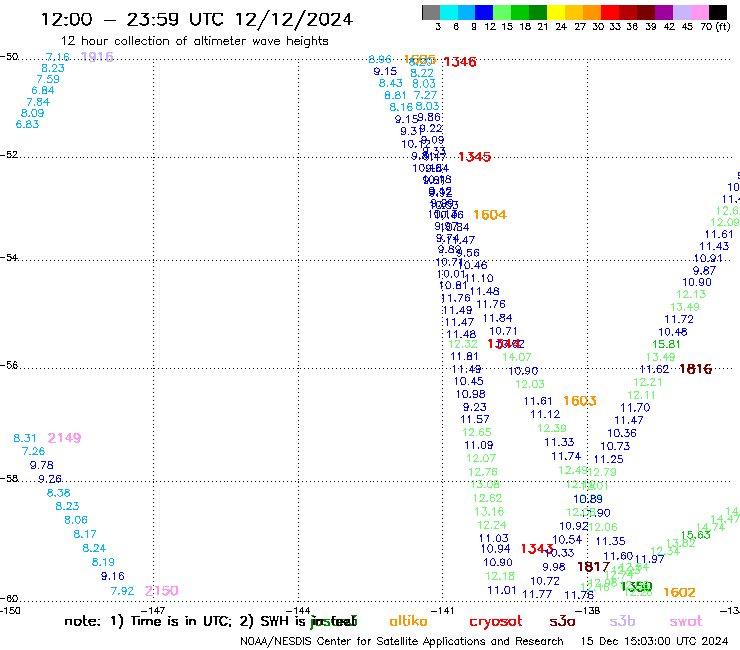
Task: Select the bright red swatch in the legend bar
Action: point(610,12)
